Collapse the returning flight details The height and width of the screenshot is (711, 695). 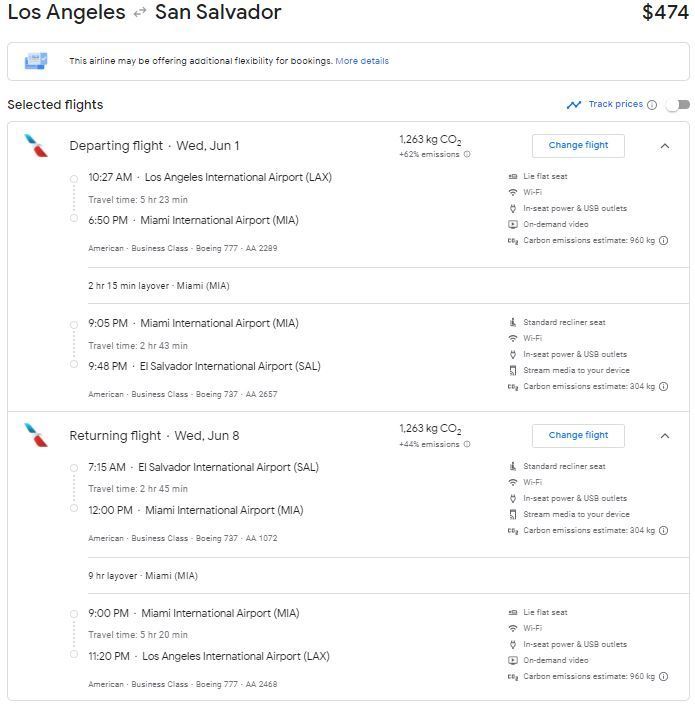pyautogui.click(x=665, y=436)
